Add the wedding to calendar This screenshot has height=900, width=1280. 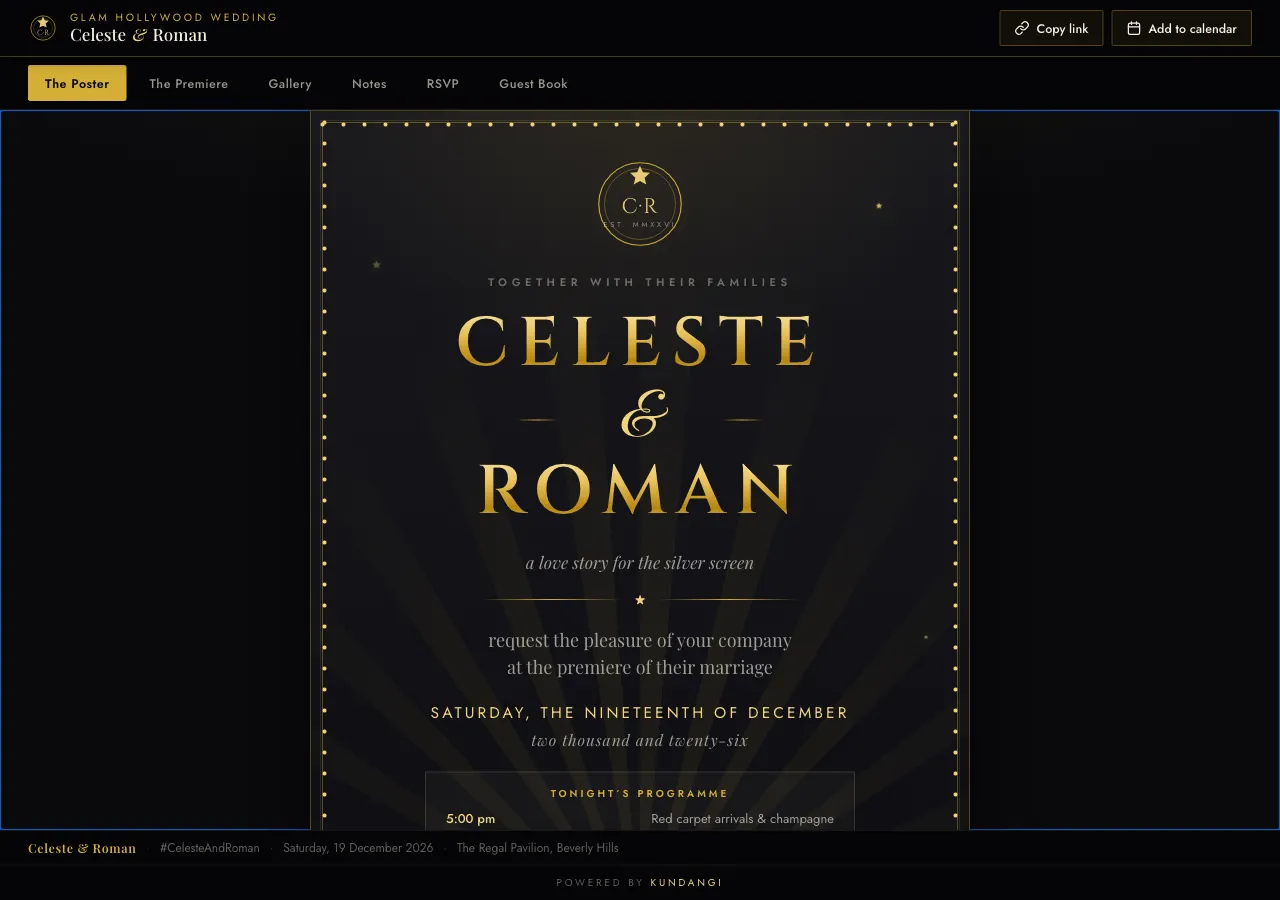pyautogui.click(x=1181, y=28)
